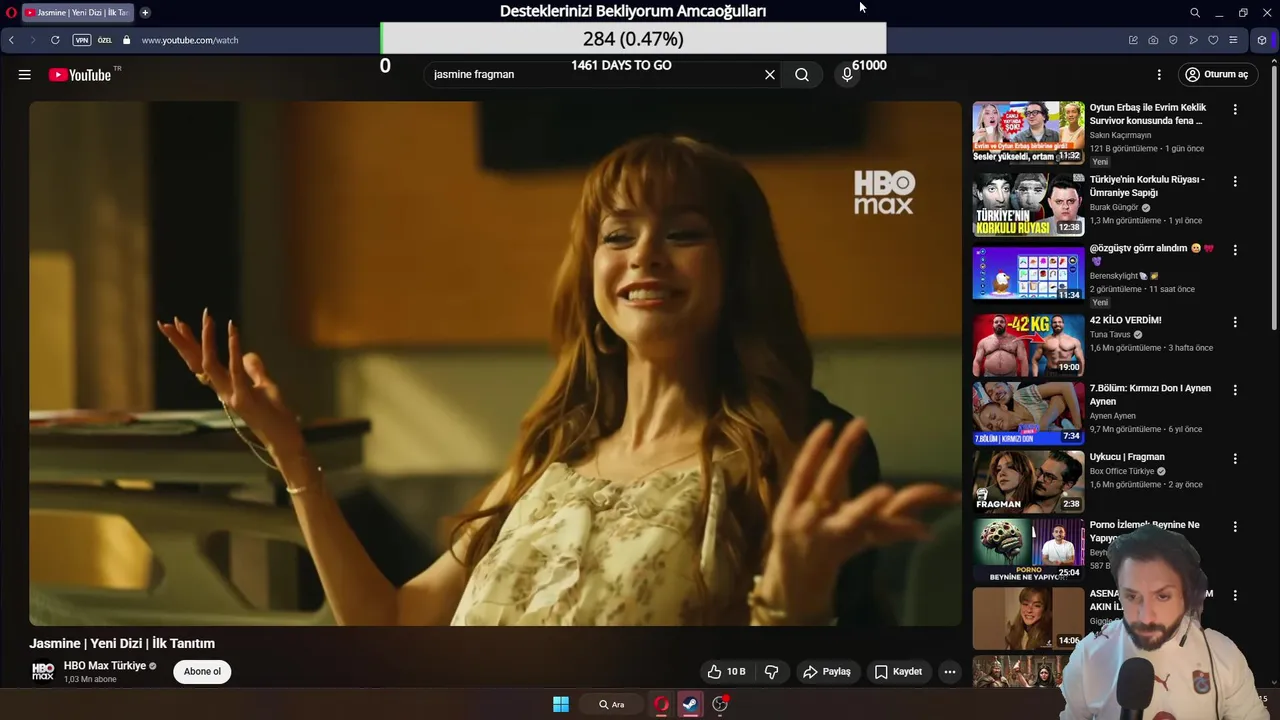1280x720 pixels.
Task: Share the video via Paylaş
Action: pyautogui.click(x=827, y=672)
